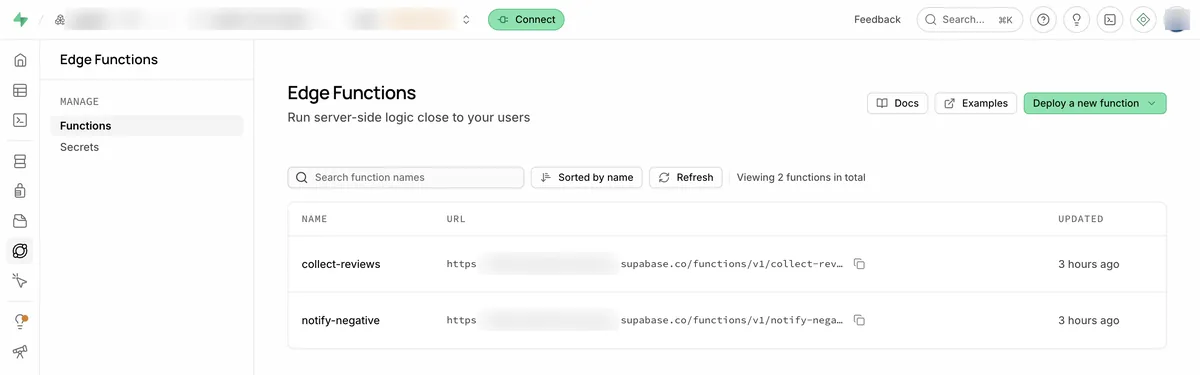Click notify-negative '3 hours ago' timestamp
Viewport: 1200px width, 375px height.
1089,320
